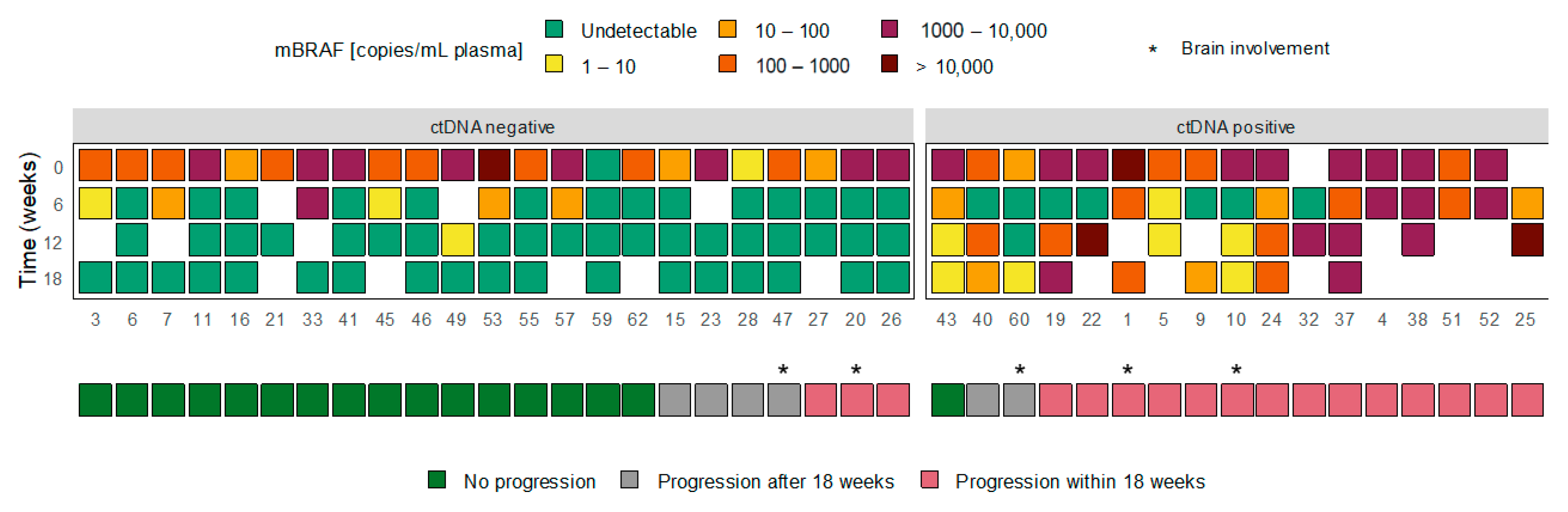Click the Undetectable green legend swatch
This screenshot has width=1568, height=512.
[x=554, y=29]
